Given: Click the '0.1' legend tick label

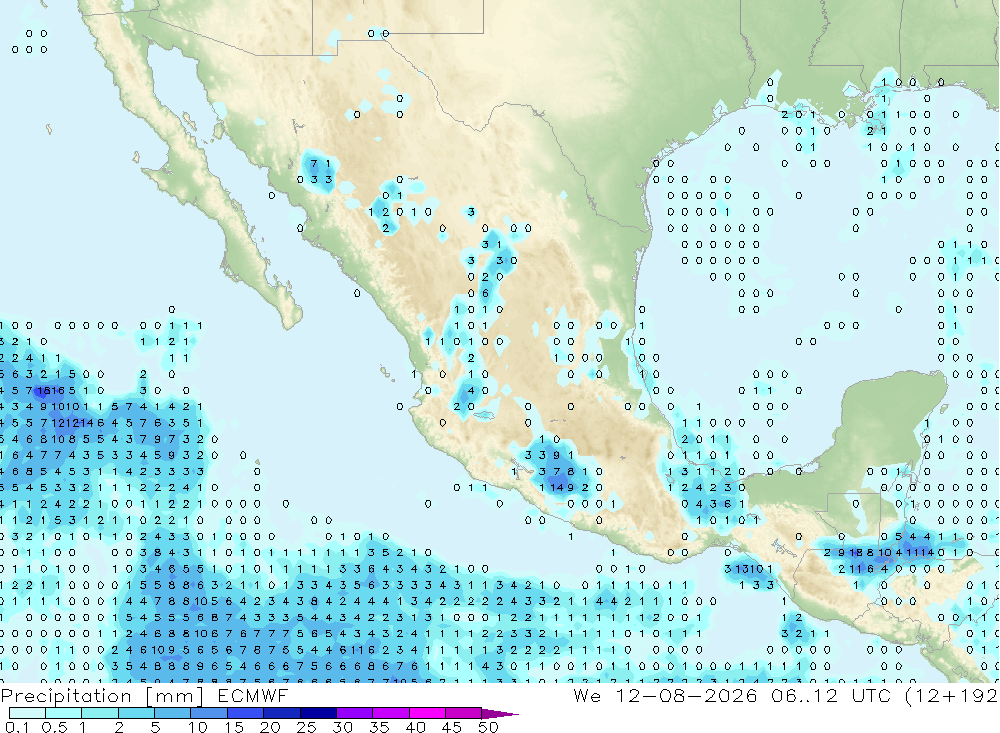Looking at the screenshot, I should coord(17,727).
